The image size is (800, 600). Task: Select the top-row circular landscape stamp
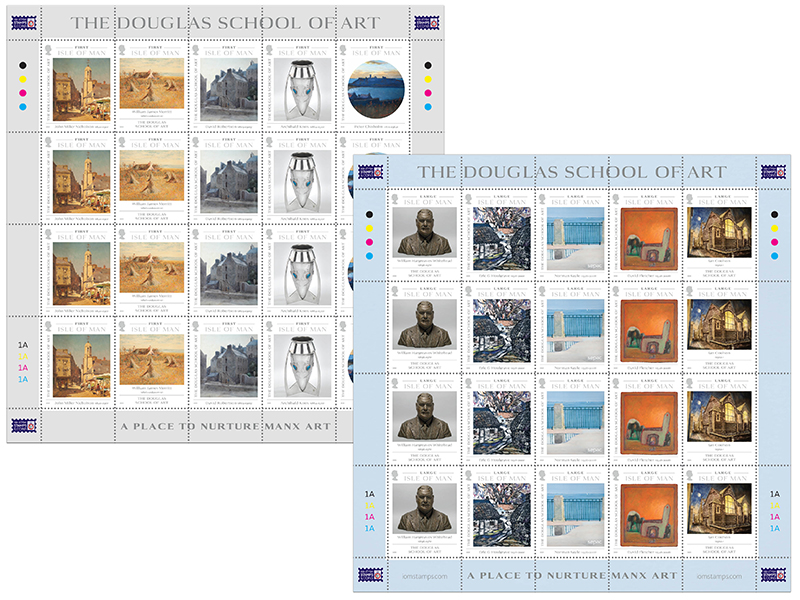click(x=373, y=86)
